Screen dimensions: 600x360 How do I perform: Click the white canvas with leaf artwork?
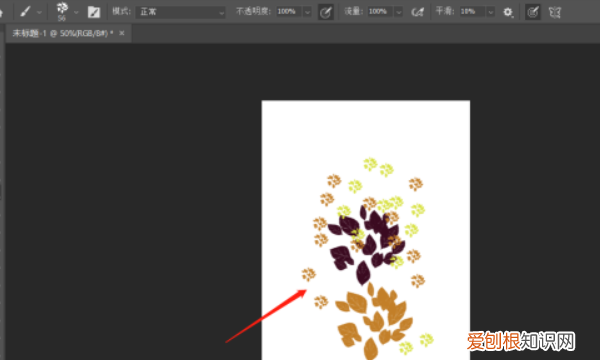point(365,230)
